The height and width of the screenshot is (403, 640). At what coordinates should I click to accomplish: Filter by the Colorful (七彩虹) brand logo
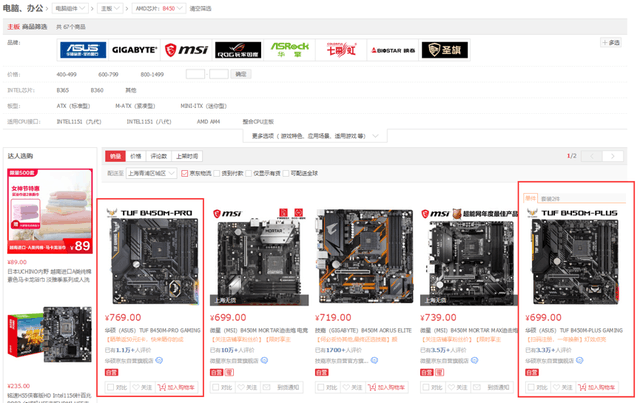pos(342,50)
